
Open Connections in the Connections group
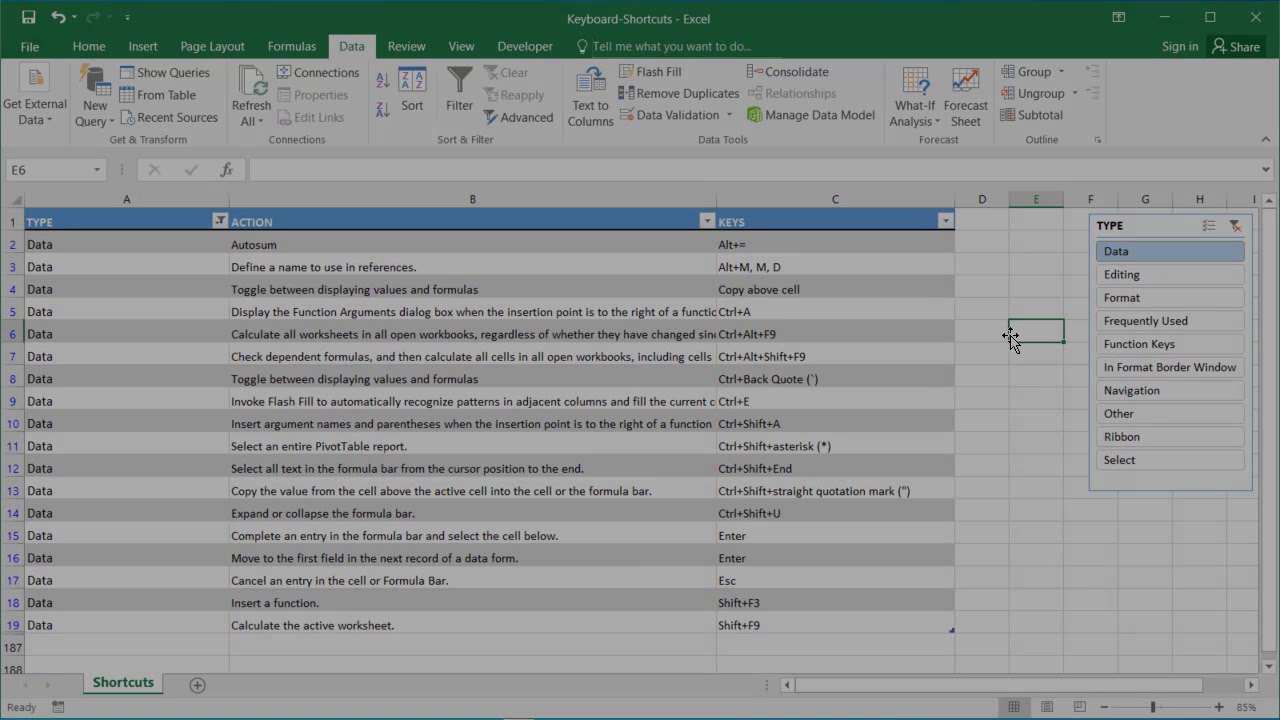tap(318, 72)
